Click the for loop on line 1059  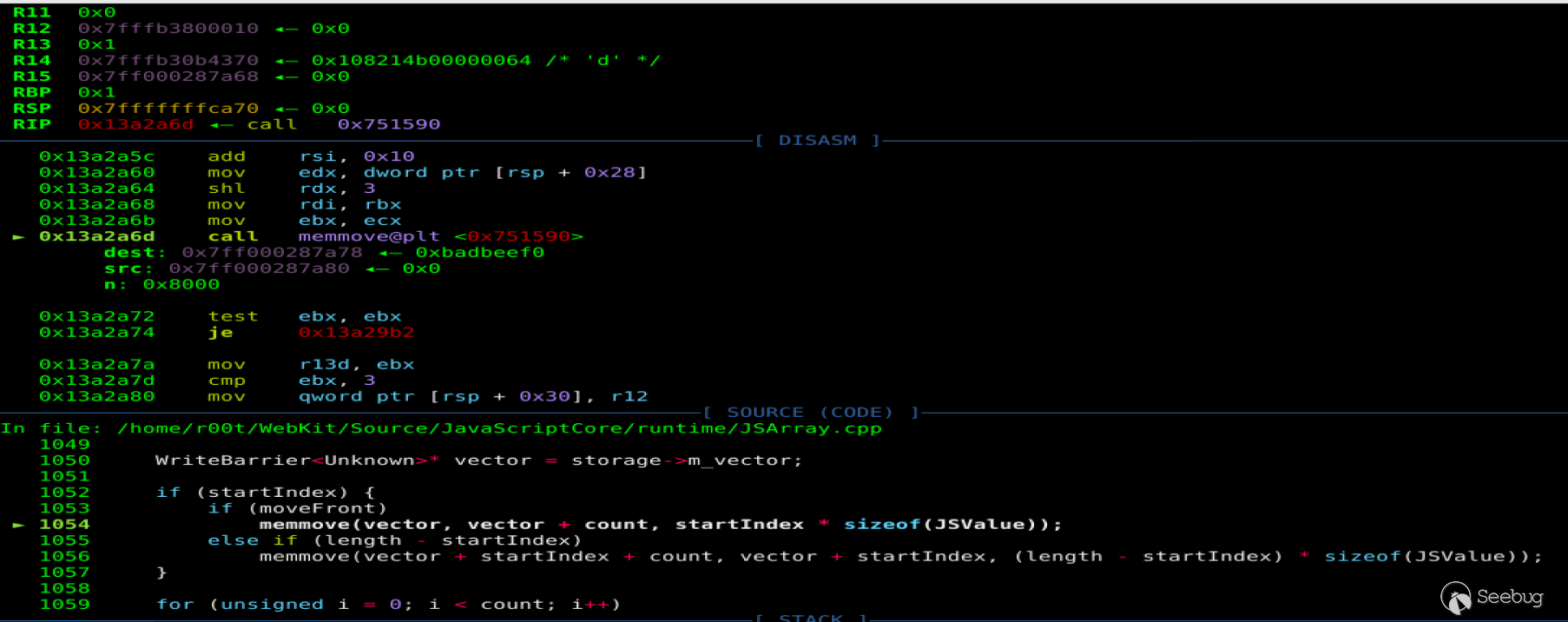pos(388,605)
